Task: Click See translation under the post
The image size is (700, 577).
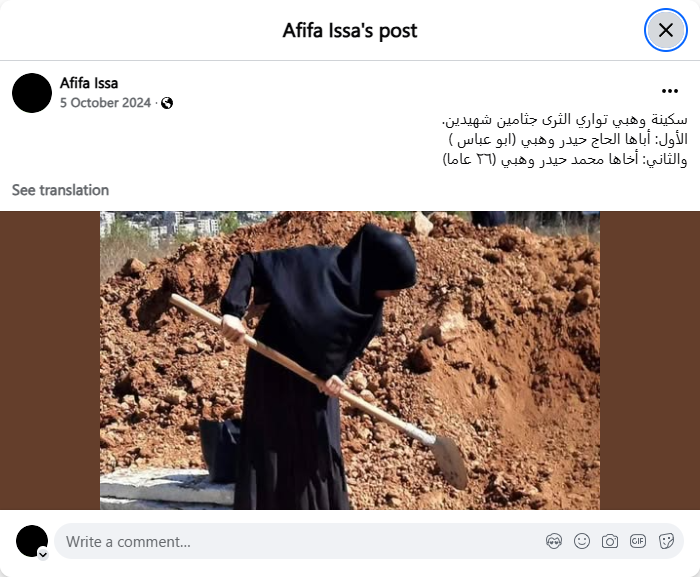Action: pyautogui.click(x=60, y=190)
